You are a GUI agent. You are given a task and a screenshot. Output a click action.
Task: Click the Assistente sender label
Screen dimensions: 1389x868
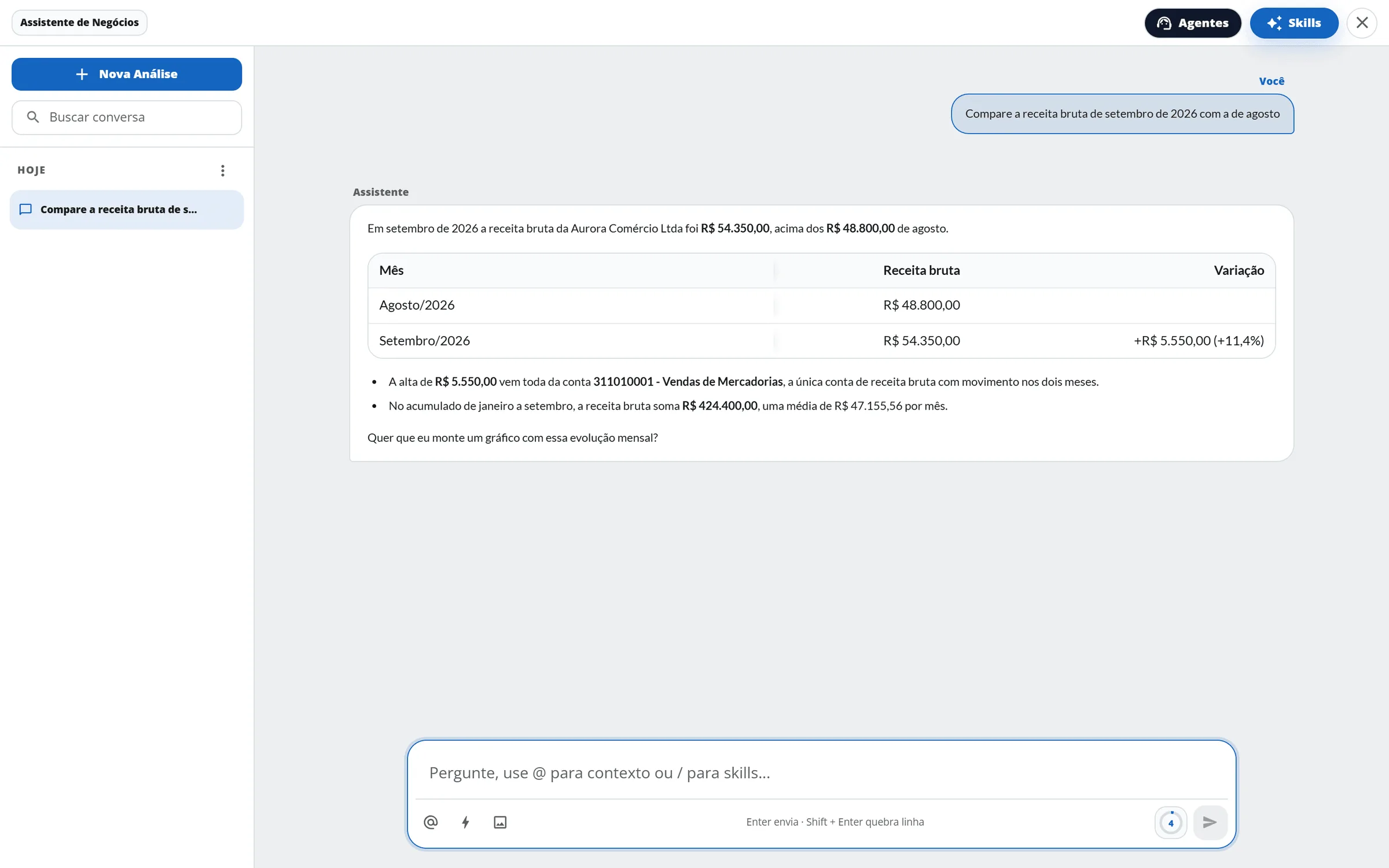click(x=381, y=192)
